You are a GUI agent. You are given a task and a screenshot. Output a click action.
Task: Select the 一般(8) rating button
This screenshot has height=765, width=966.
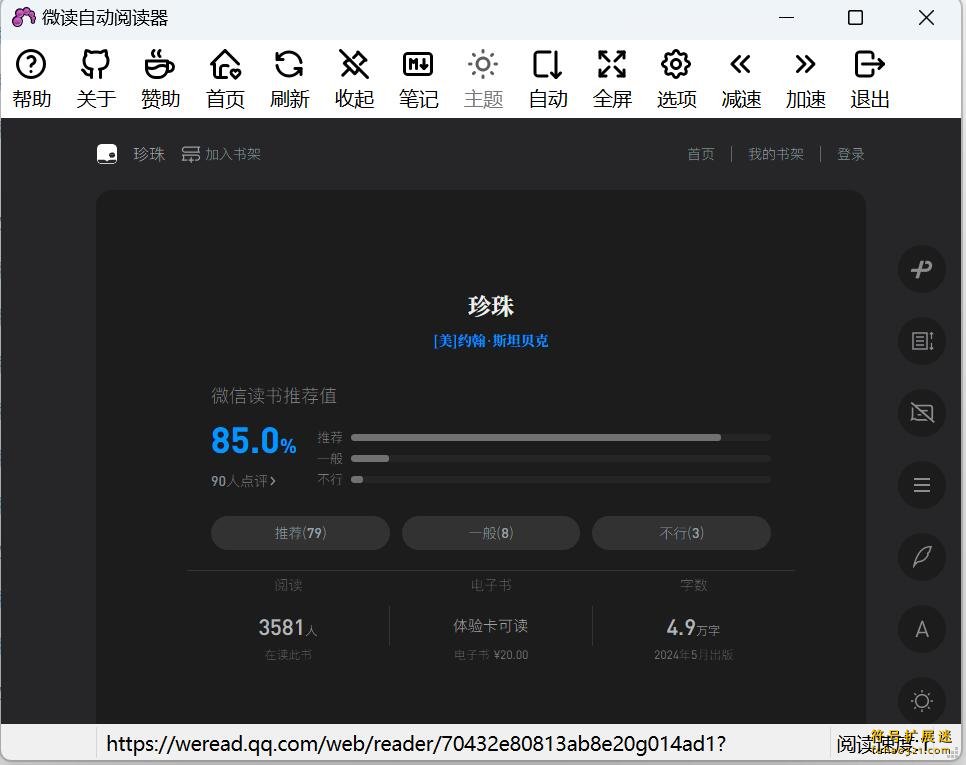click(x=490, y=533)
